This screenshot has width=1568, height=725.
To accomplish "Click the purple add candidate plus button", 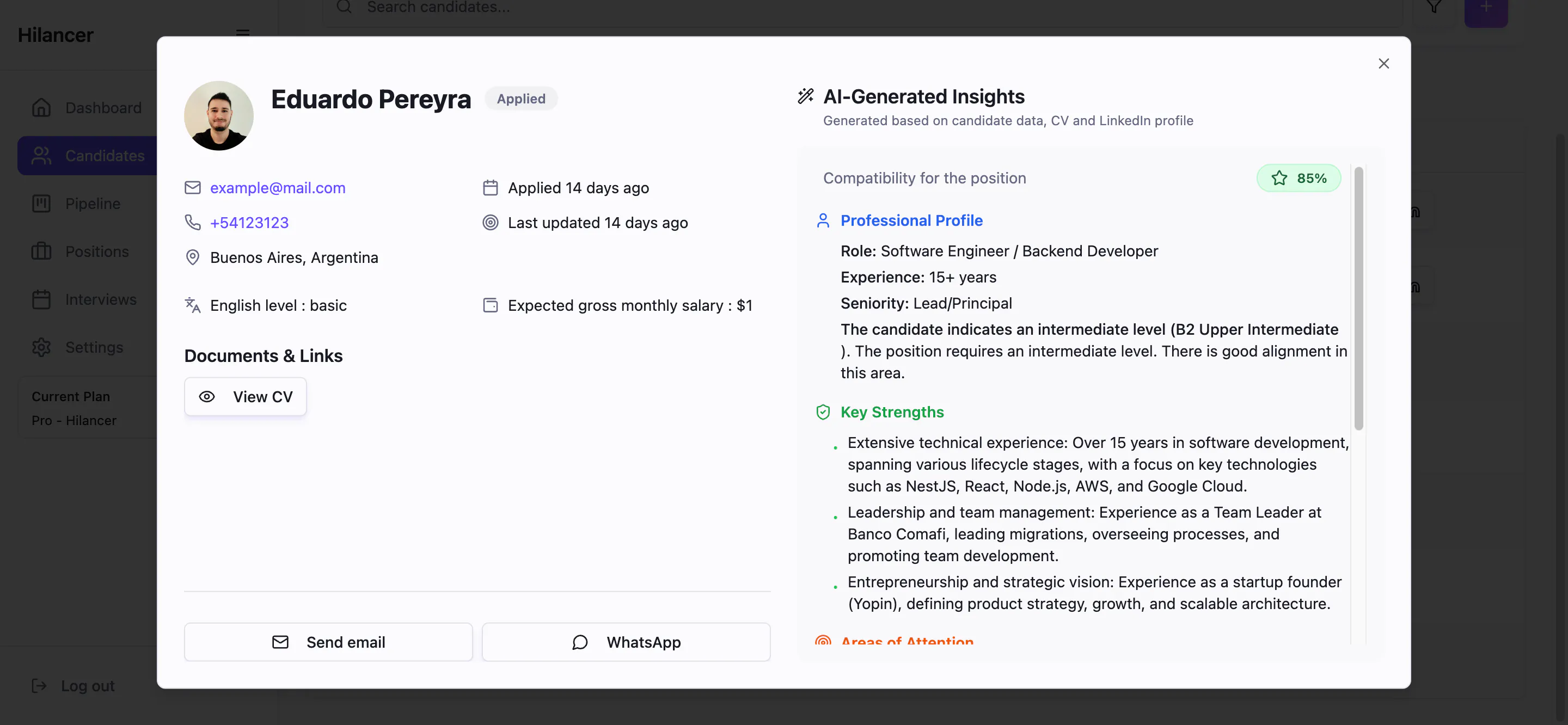I will coord(1486,11).
